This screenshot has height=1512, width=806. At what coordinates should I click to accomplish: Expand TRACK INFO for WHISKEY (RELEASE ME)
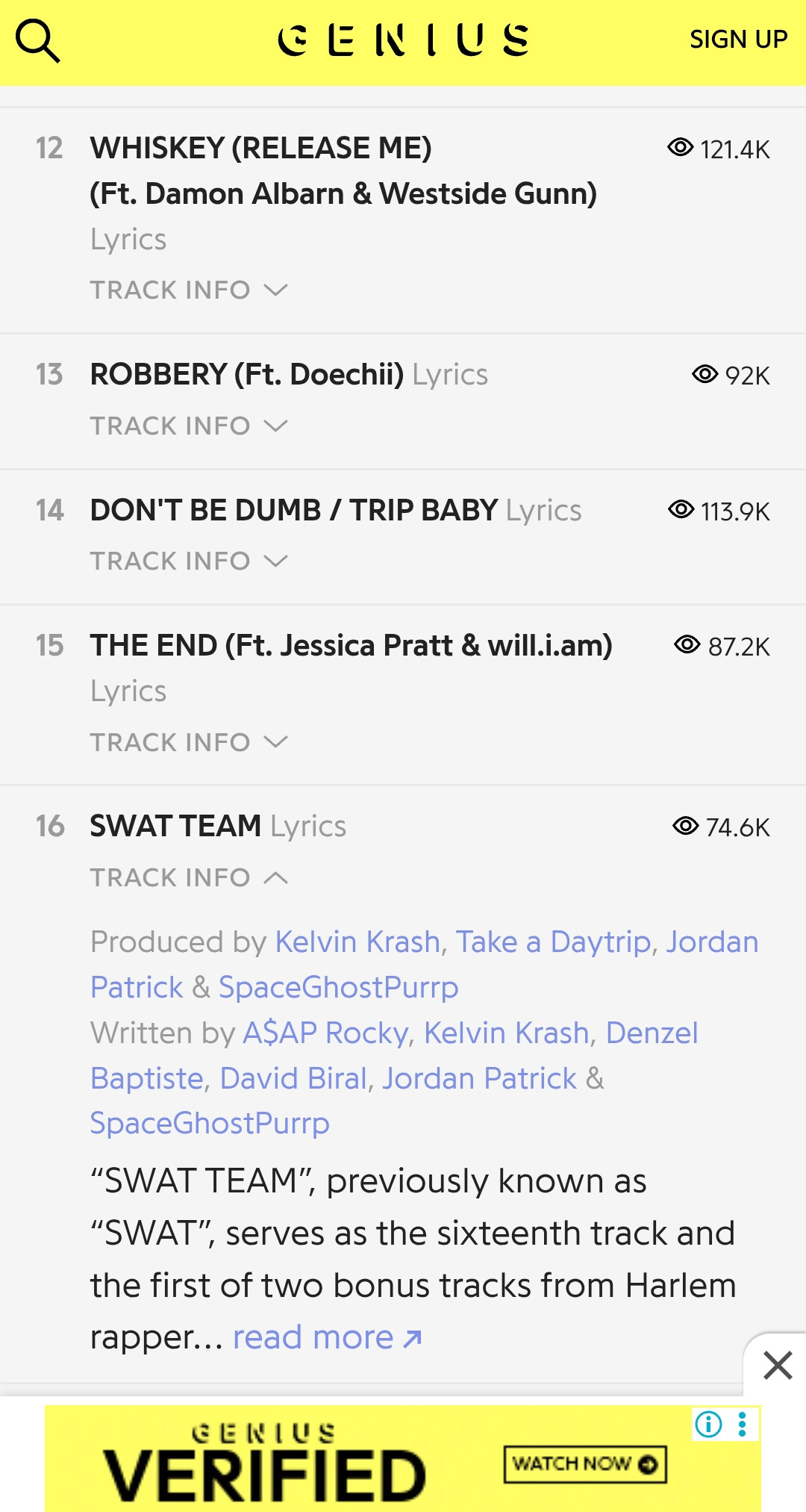coord(188,290)
